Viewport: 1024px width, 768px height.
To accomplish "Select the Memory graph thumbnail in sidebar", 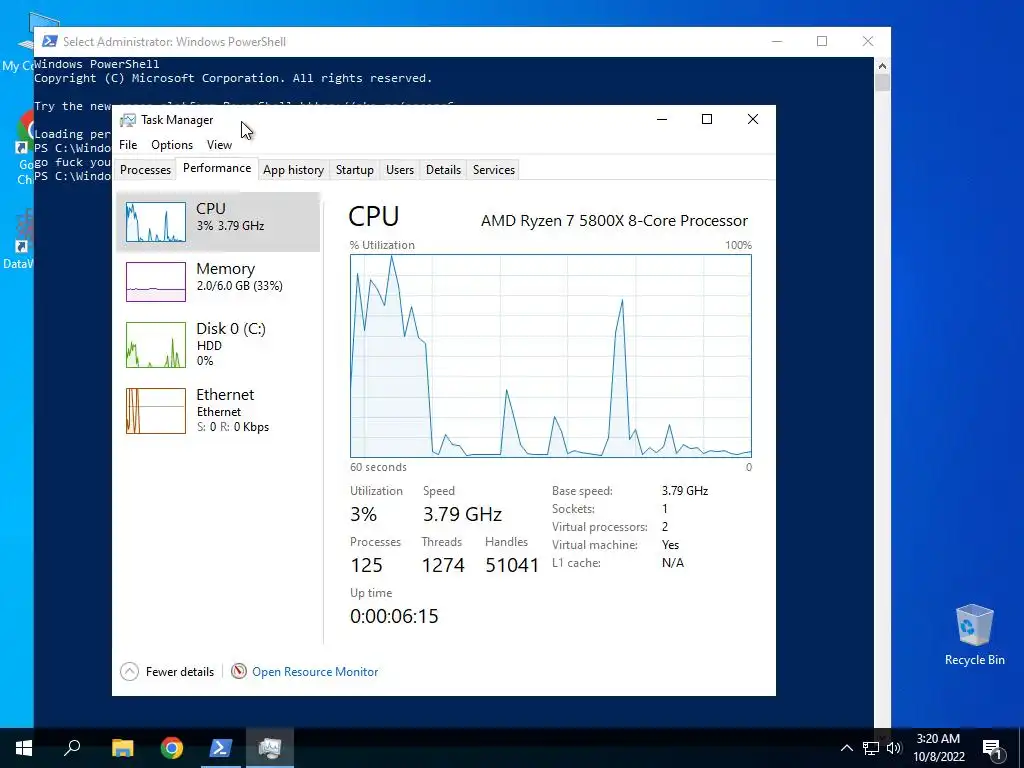I will tap(155, 281).
